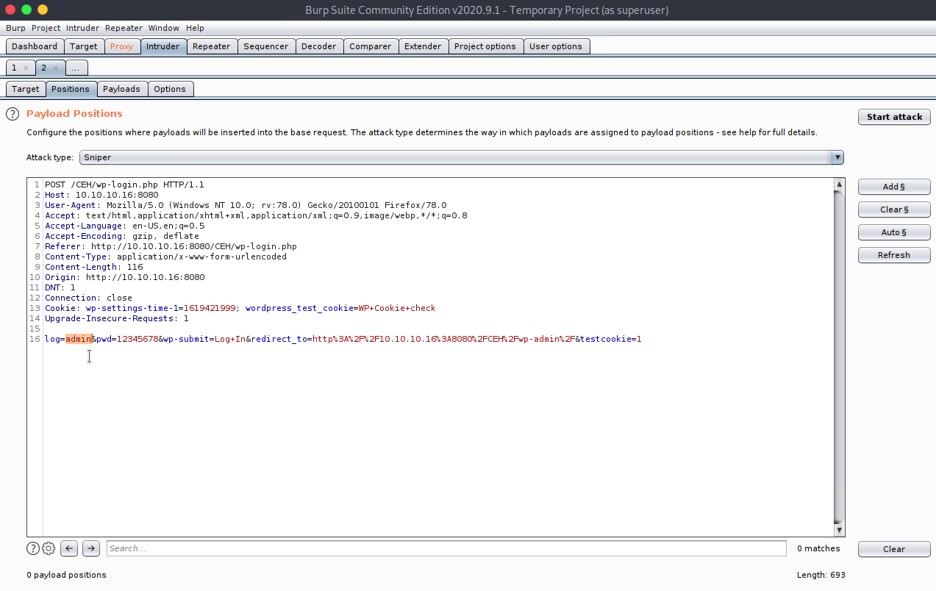The image size is (936, 591).
Task: Switch to the Decoder tab
Action: 318,46
